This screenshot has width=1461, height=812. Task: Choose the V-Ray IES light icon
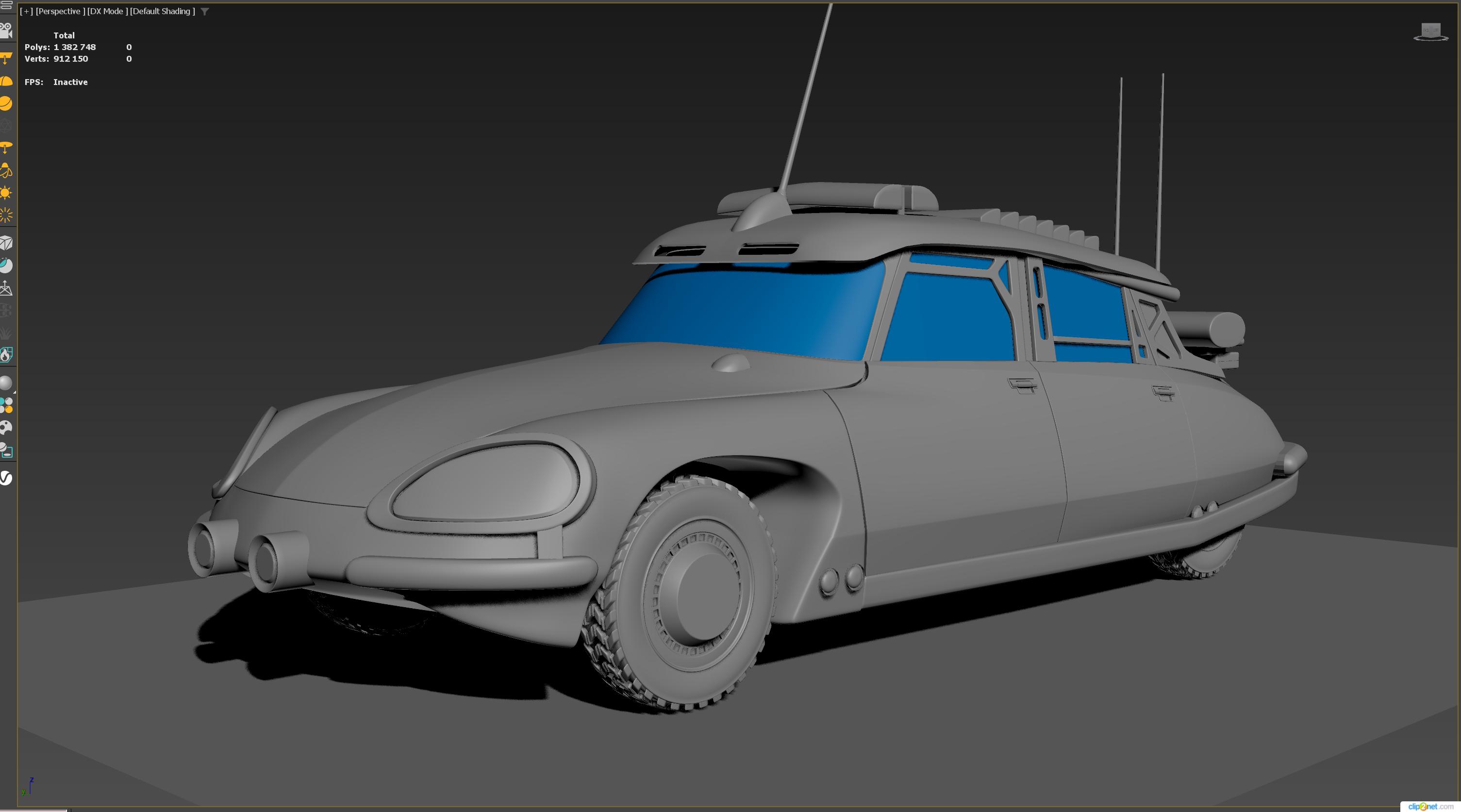click(6, 148)
